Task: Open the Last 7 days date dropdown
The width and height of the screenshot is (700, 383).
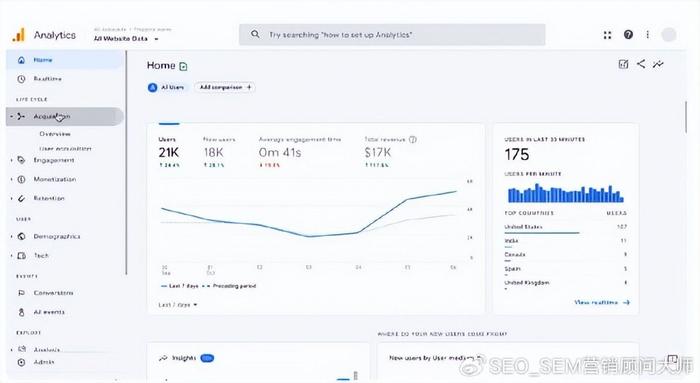Action: 178,305
